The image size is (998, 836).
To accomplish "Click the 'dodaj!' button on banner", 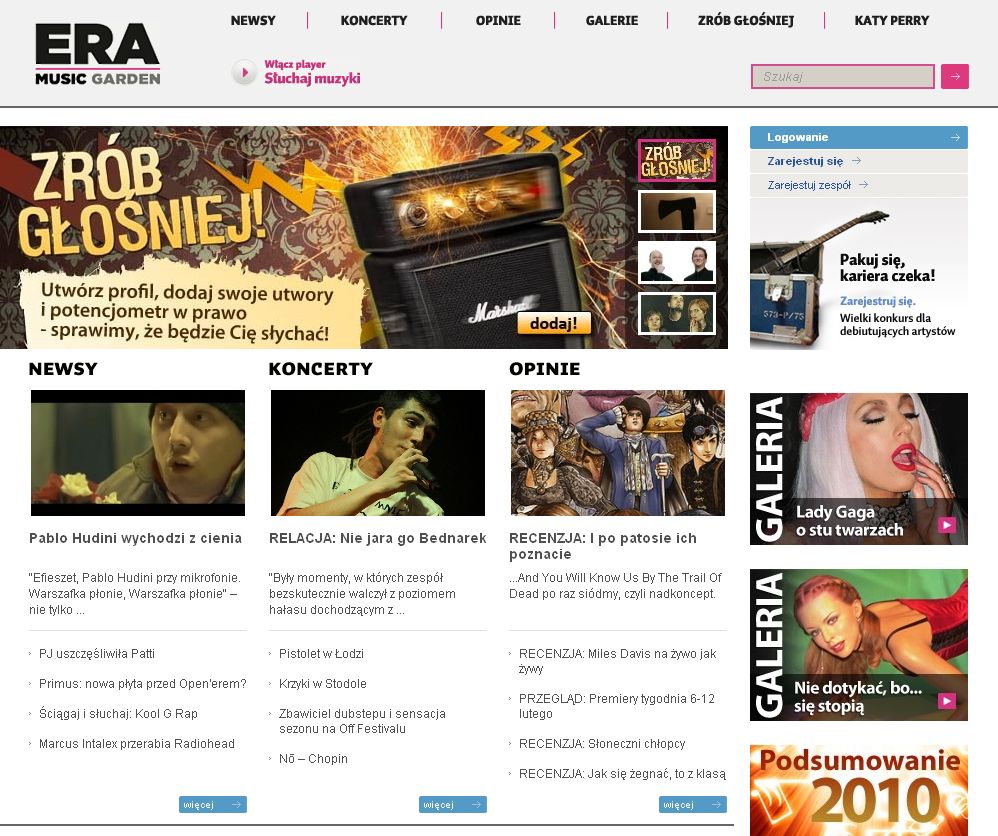I will [554, 323].
